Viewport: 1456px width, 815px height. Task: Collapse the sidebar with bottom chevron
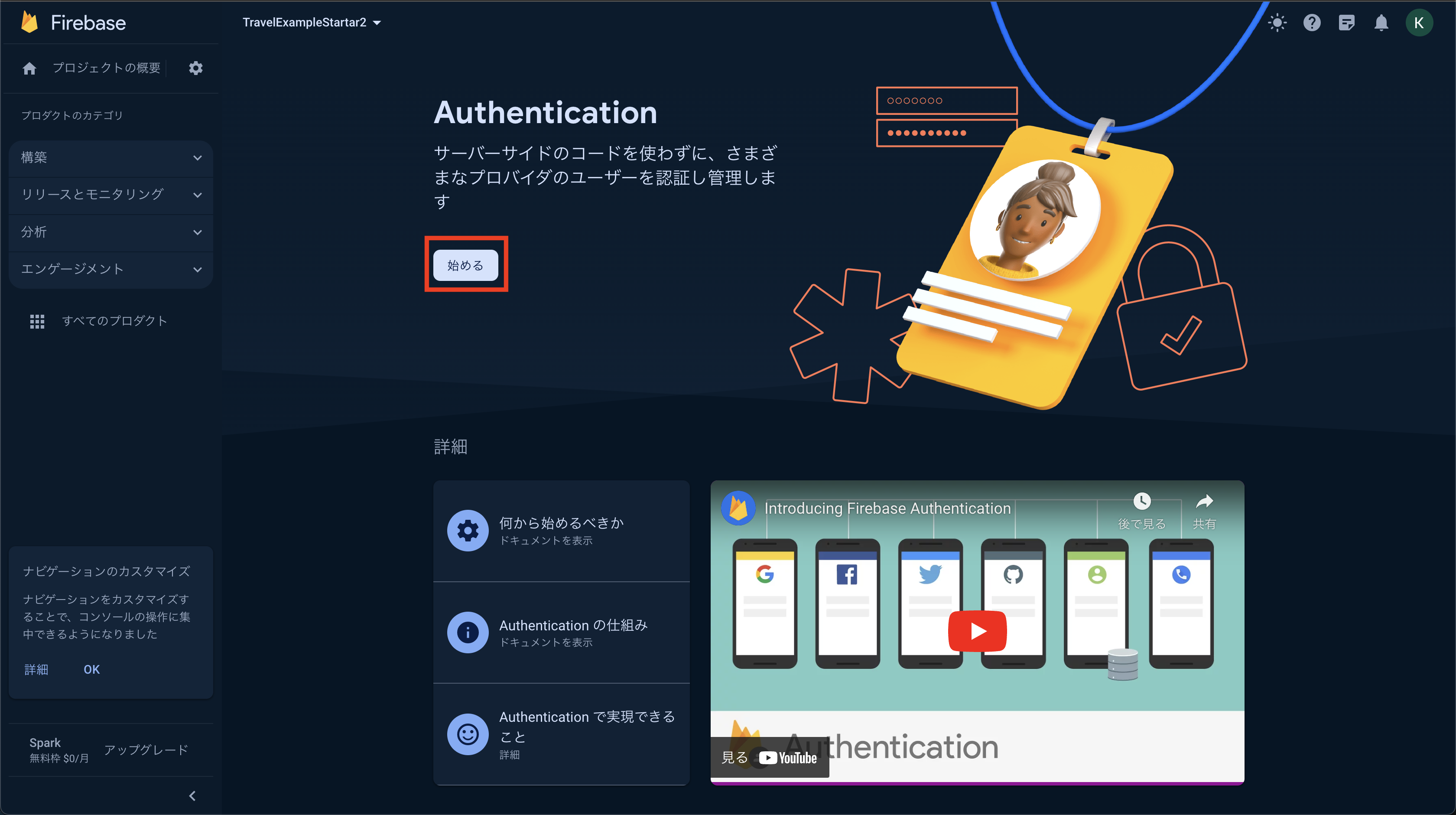(192, 796)
